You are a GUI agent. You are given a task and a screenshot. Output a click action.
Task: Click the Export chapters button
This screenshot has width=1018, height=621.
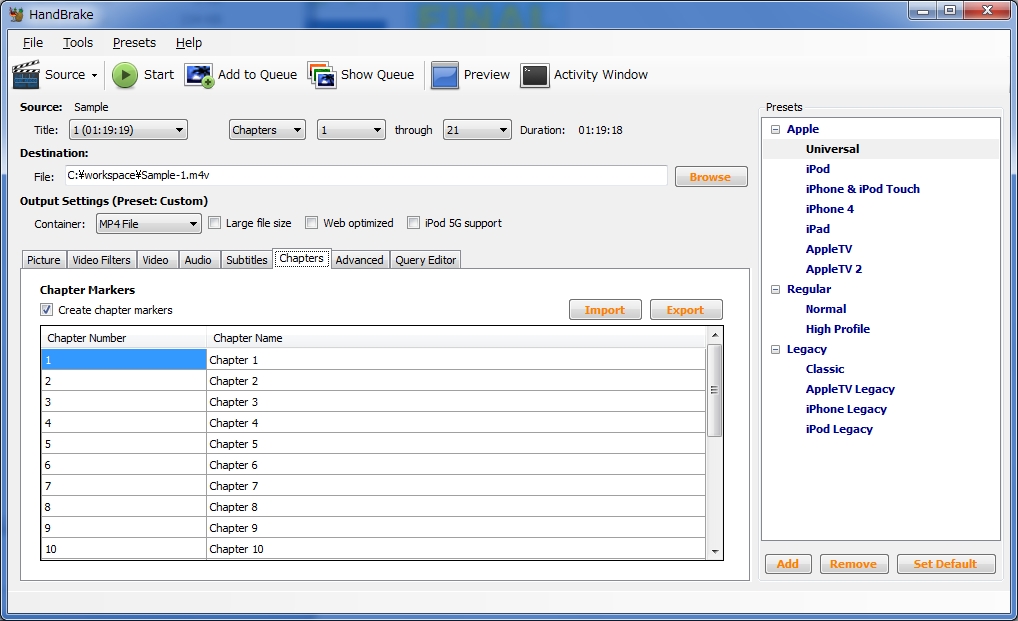tap(685, 310)
